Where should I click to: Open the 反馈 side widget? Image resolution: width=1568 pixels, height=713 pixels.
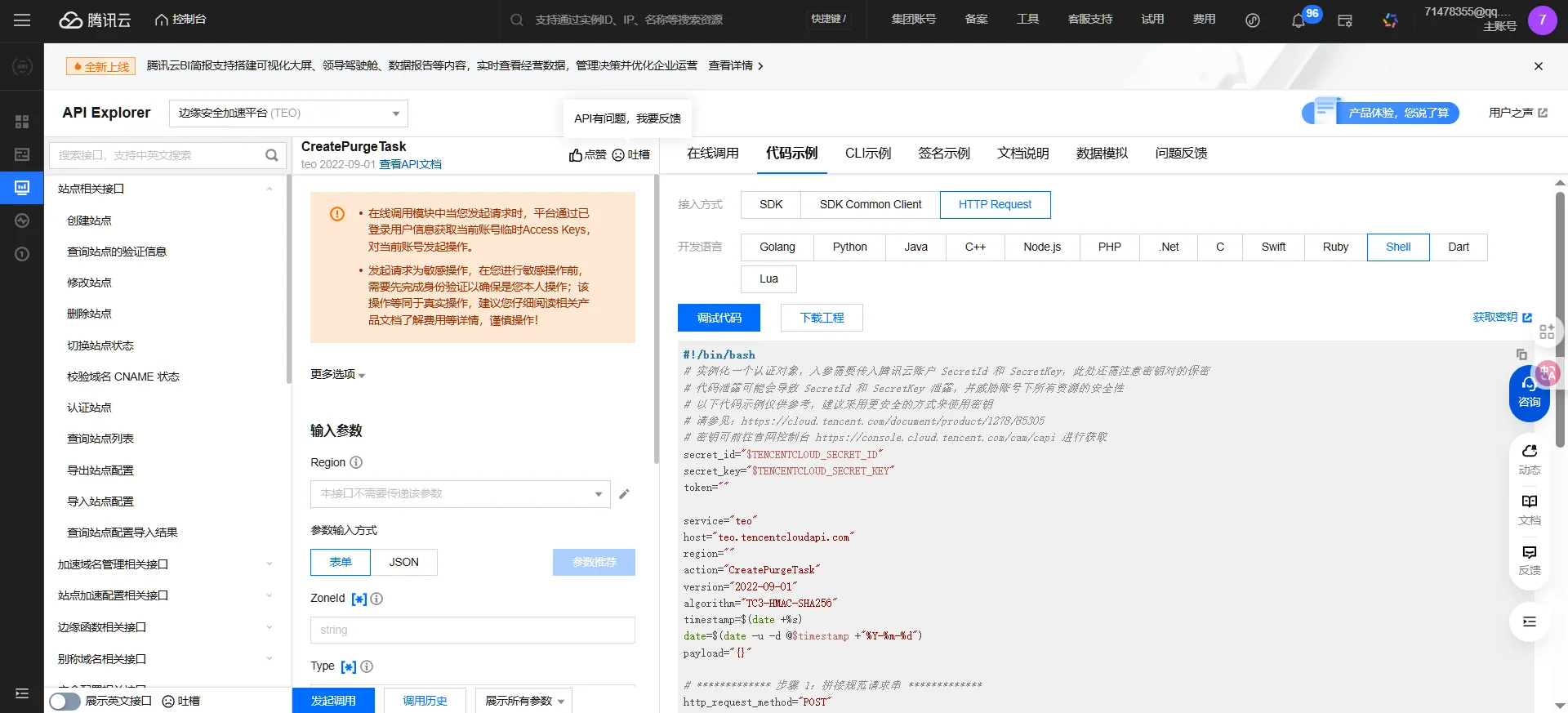pyautogui.click(x=1530, y=560)
